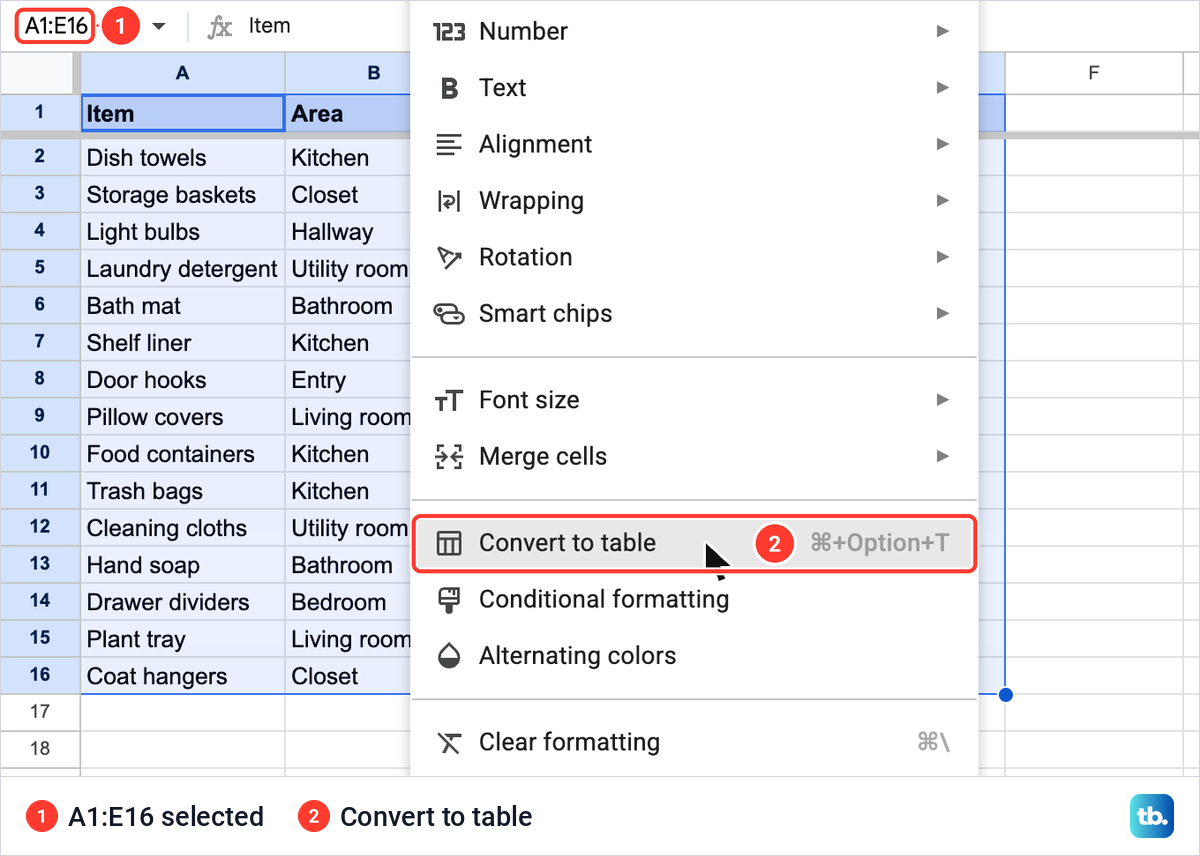Click the Convert to table grid icon
Screen dimensions: 1200x856
(x=449, y=543)
